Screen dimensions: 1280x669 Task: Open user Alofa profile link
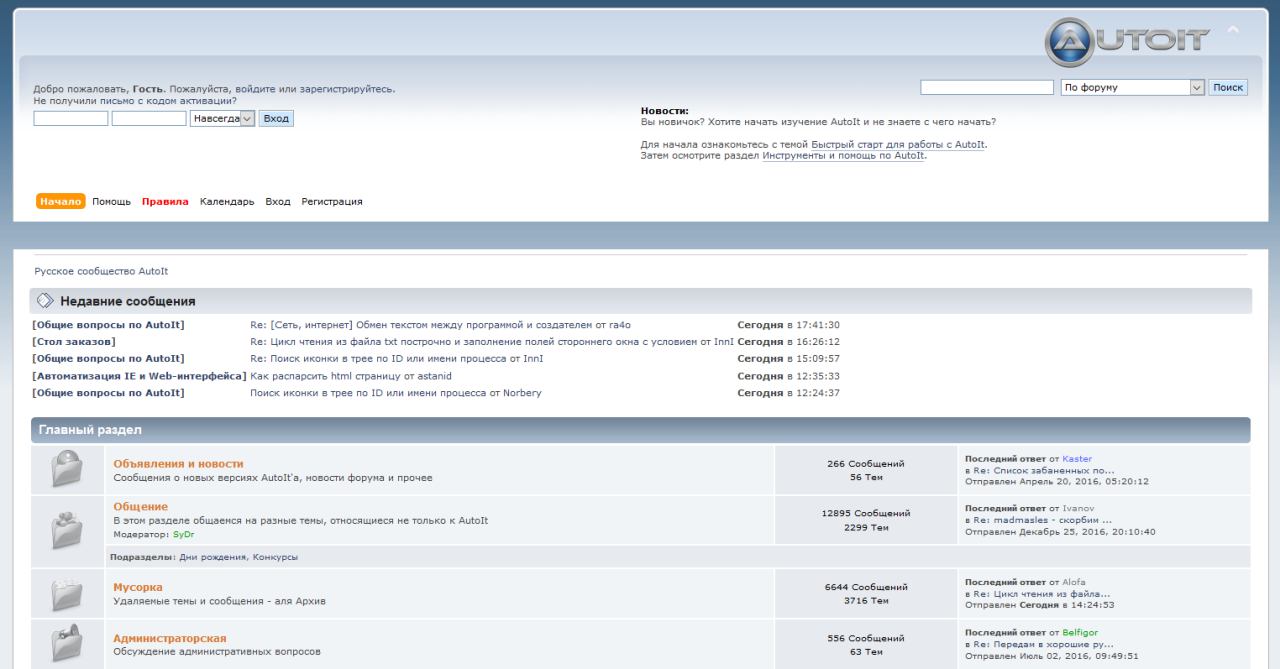[x=1074, y=582]
